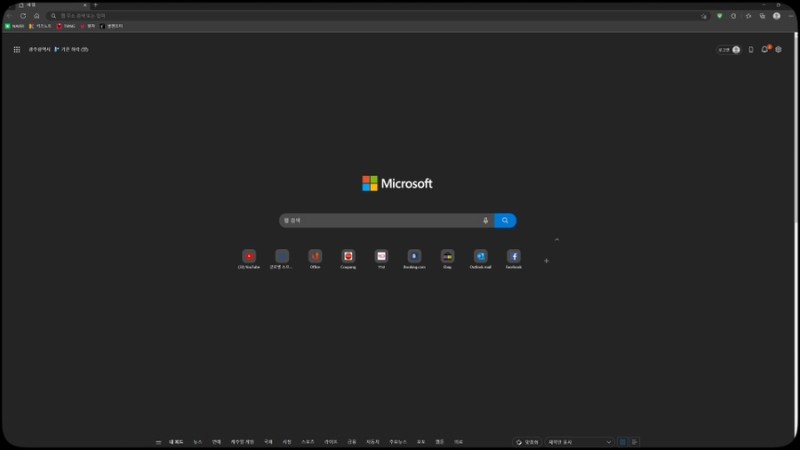Open the Facebook quick link tile
The height and width of the screenshot is (450, 800).
pyautogui.click(x=514, y=259)
